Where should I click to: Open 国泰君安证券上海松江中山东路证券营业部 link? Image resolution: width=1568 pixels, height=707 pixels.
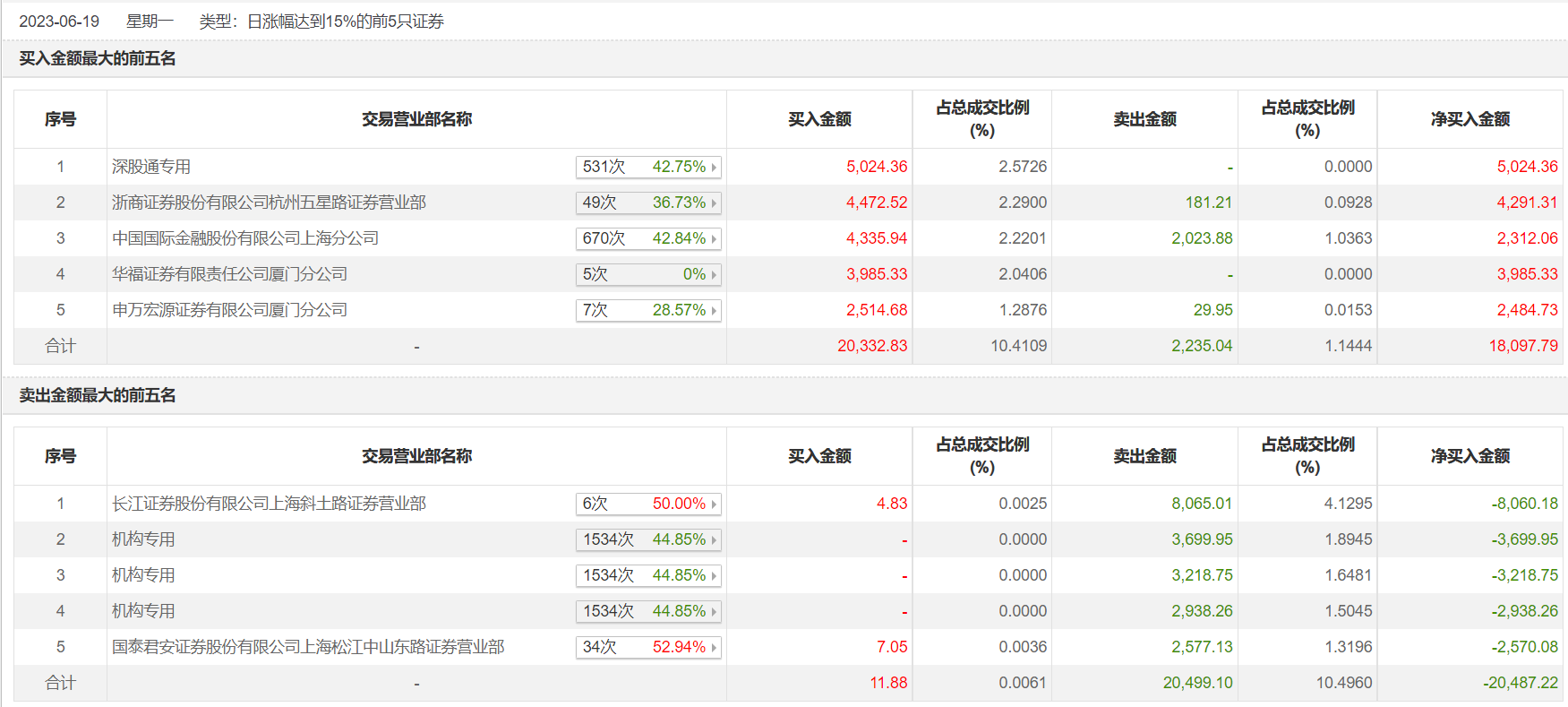coord(308,647)
